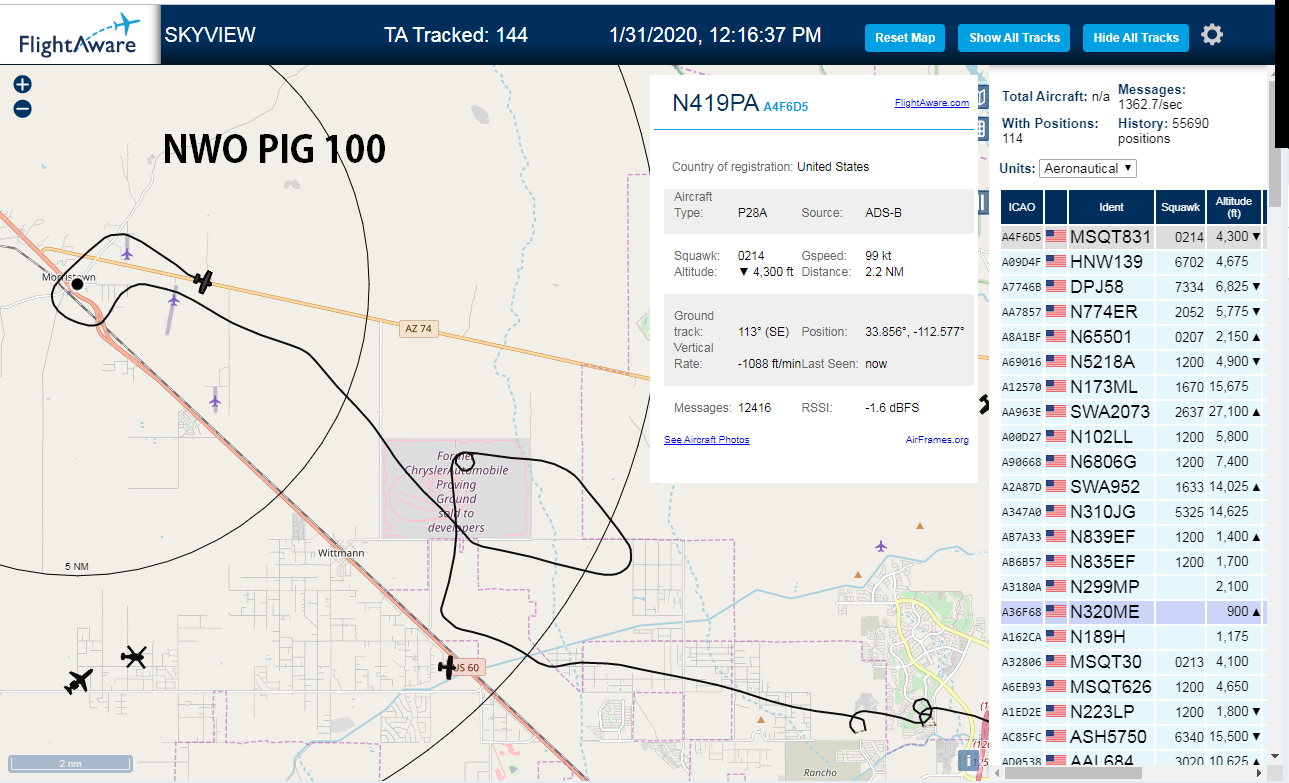Open the AirFrames.org link

[937, 440]
